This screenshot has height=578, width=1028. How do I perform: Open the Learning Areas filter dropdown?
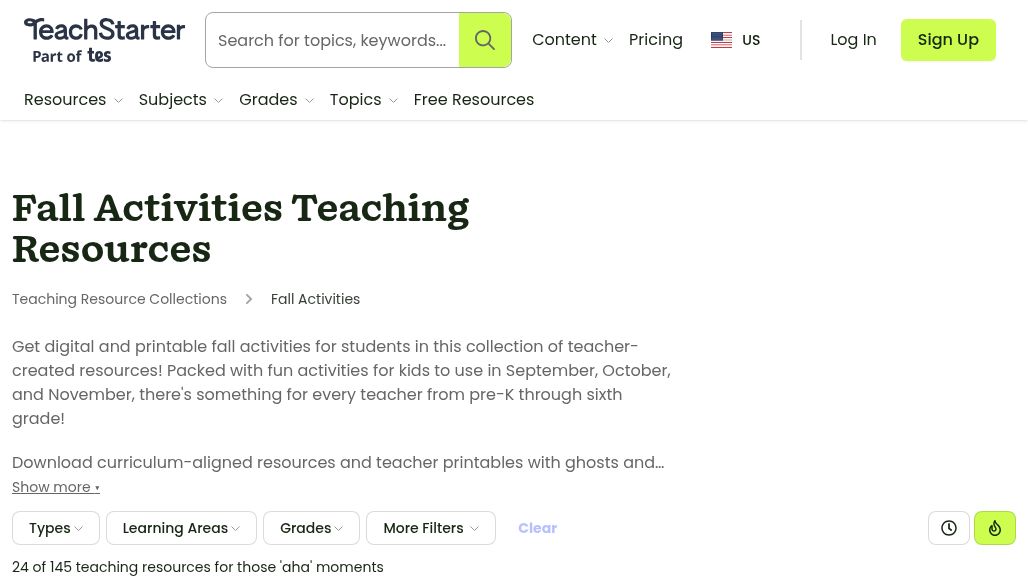pyautogui.click(x=180, y=528)
